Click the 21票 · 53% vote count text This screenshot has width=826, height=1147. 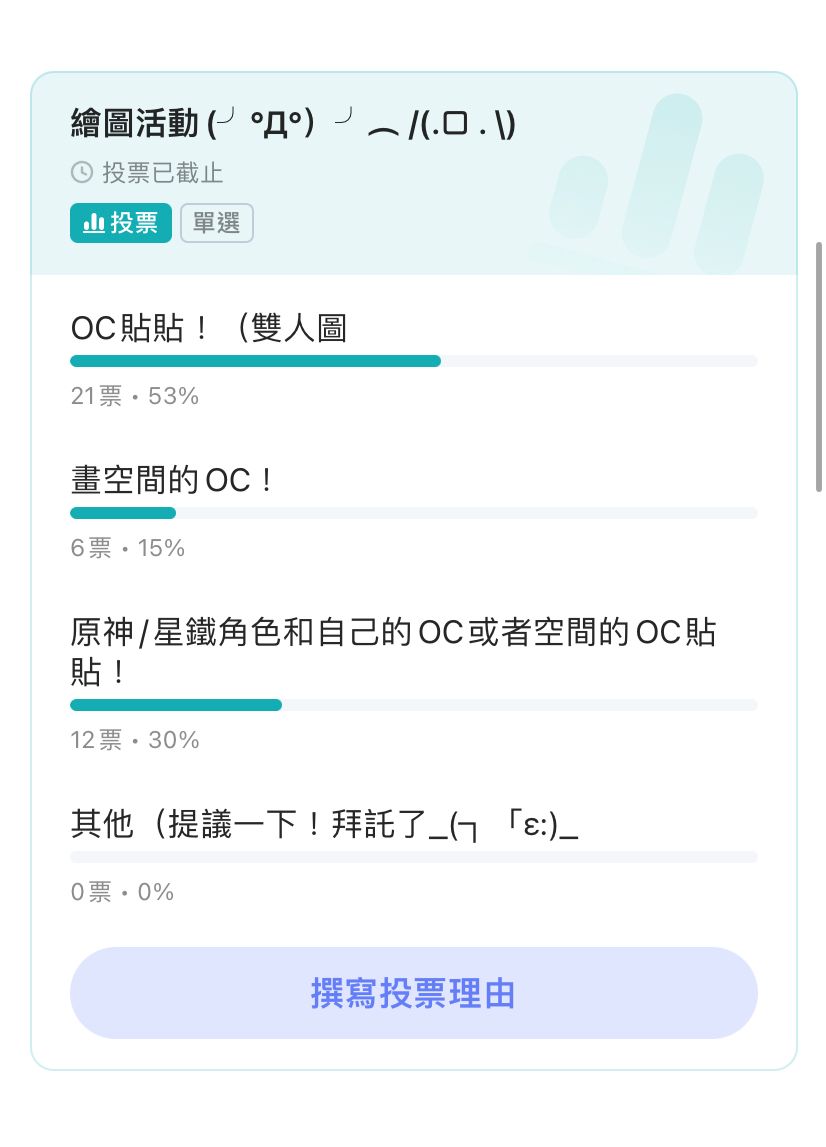point(134,396)
